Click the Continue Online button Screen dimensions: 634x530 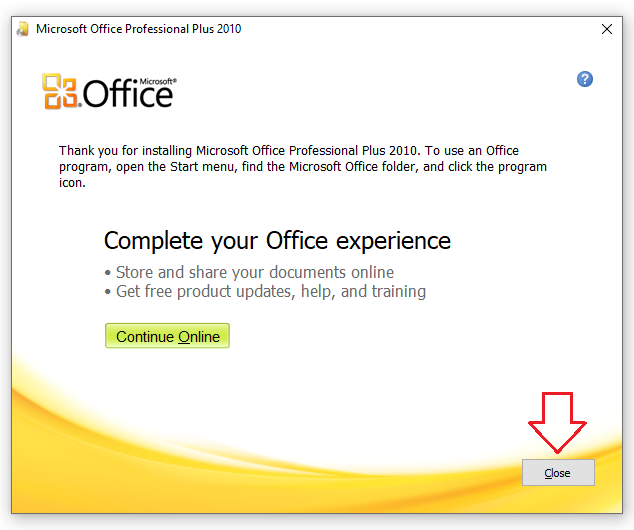(x=167, y=336)
